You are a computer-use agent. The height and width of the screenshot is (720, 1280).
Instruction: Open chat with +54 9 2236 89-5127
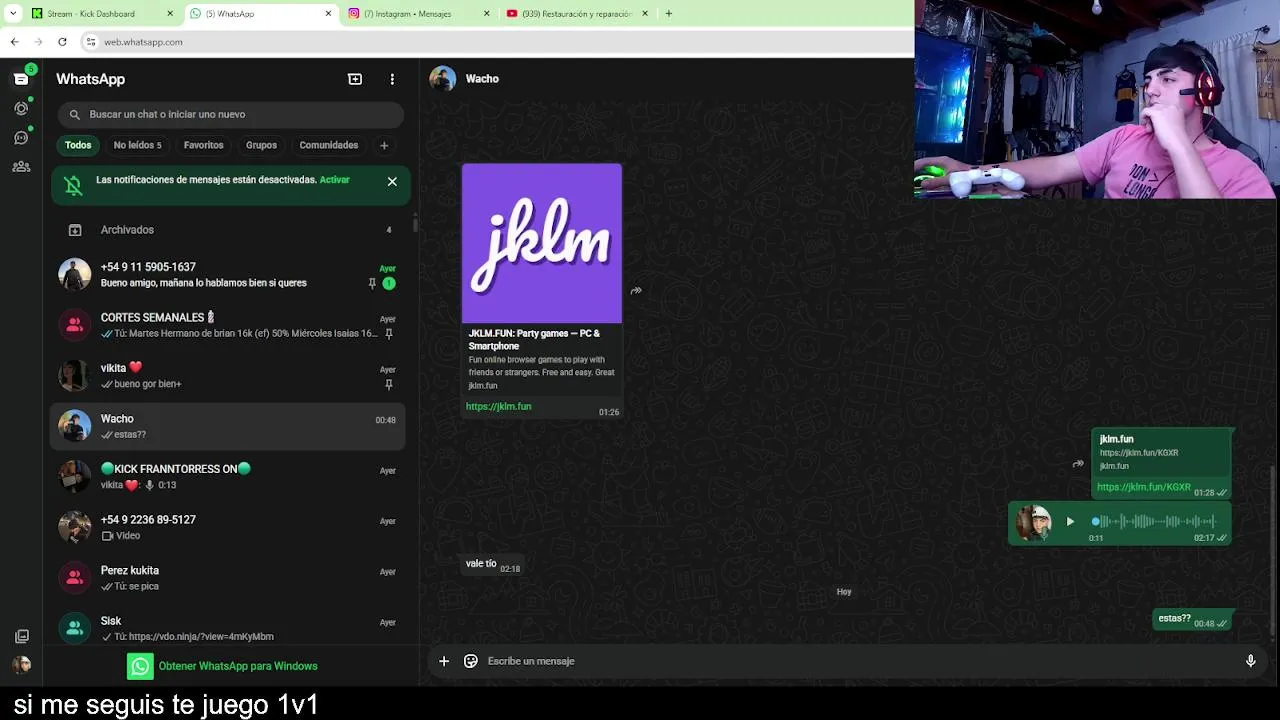tap(228, 528)
